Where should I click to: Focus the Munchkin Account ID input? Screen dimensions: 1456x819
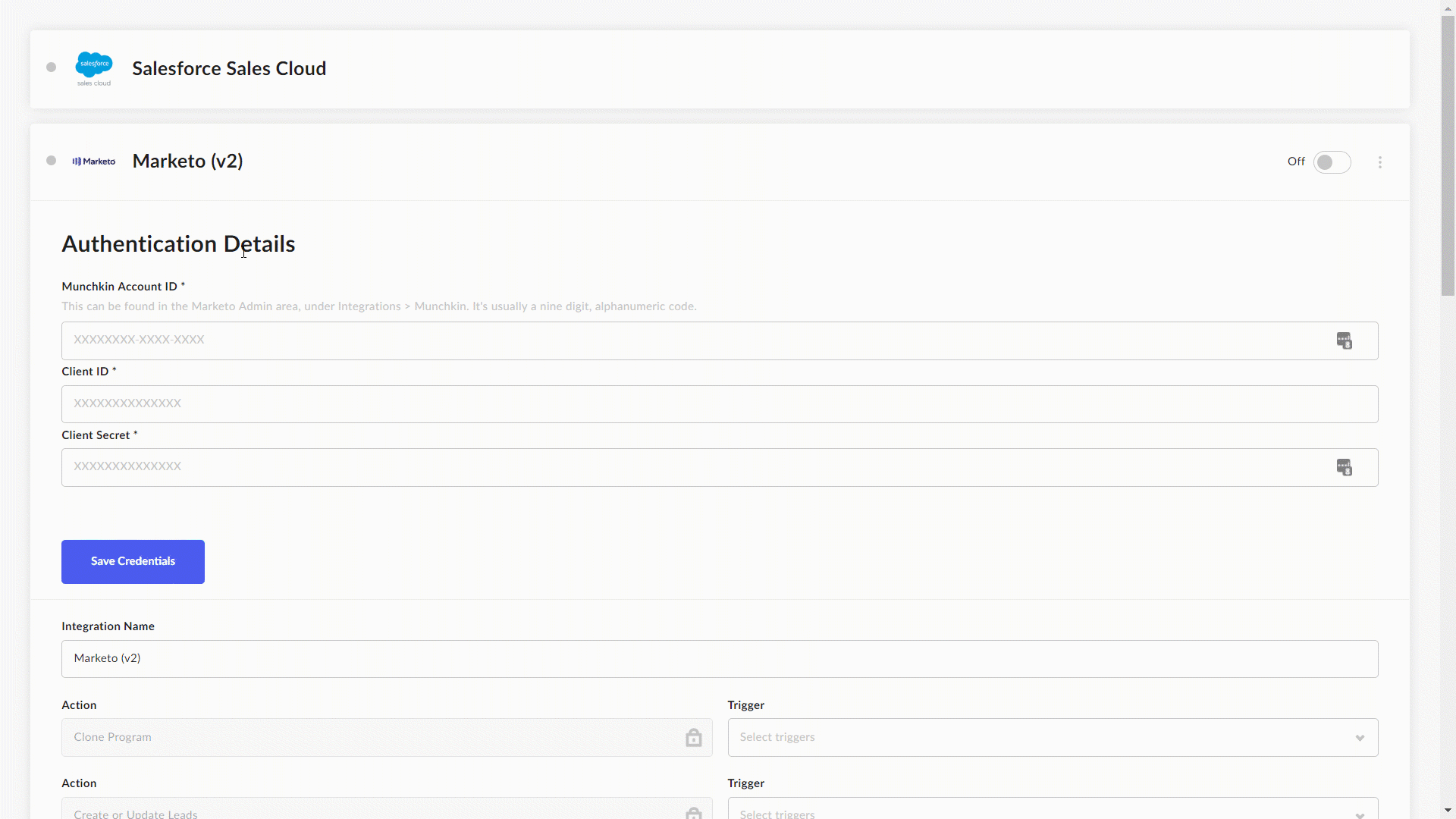coord(720,340)
